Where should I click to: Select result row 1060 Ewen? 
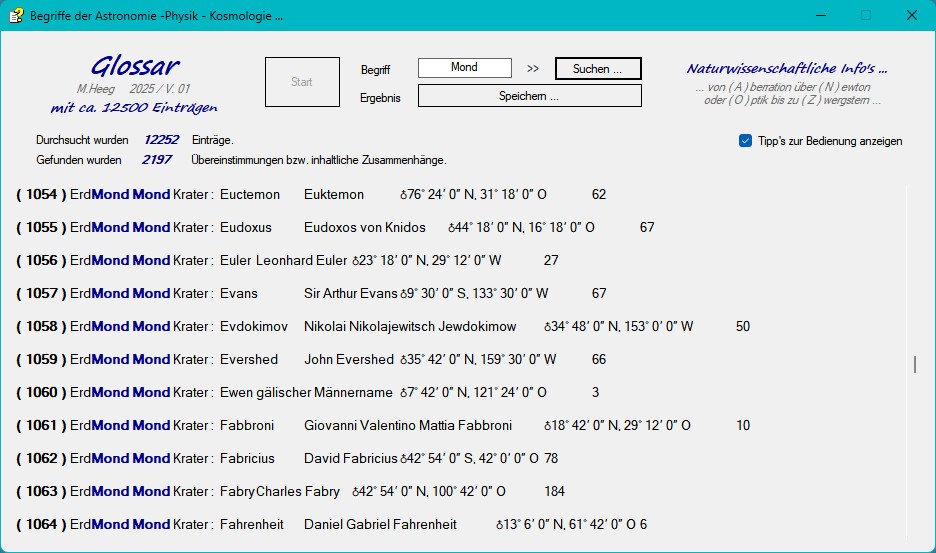tap(307, 392)
